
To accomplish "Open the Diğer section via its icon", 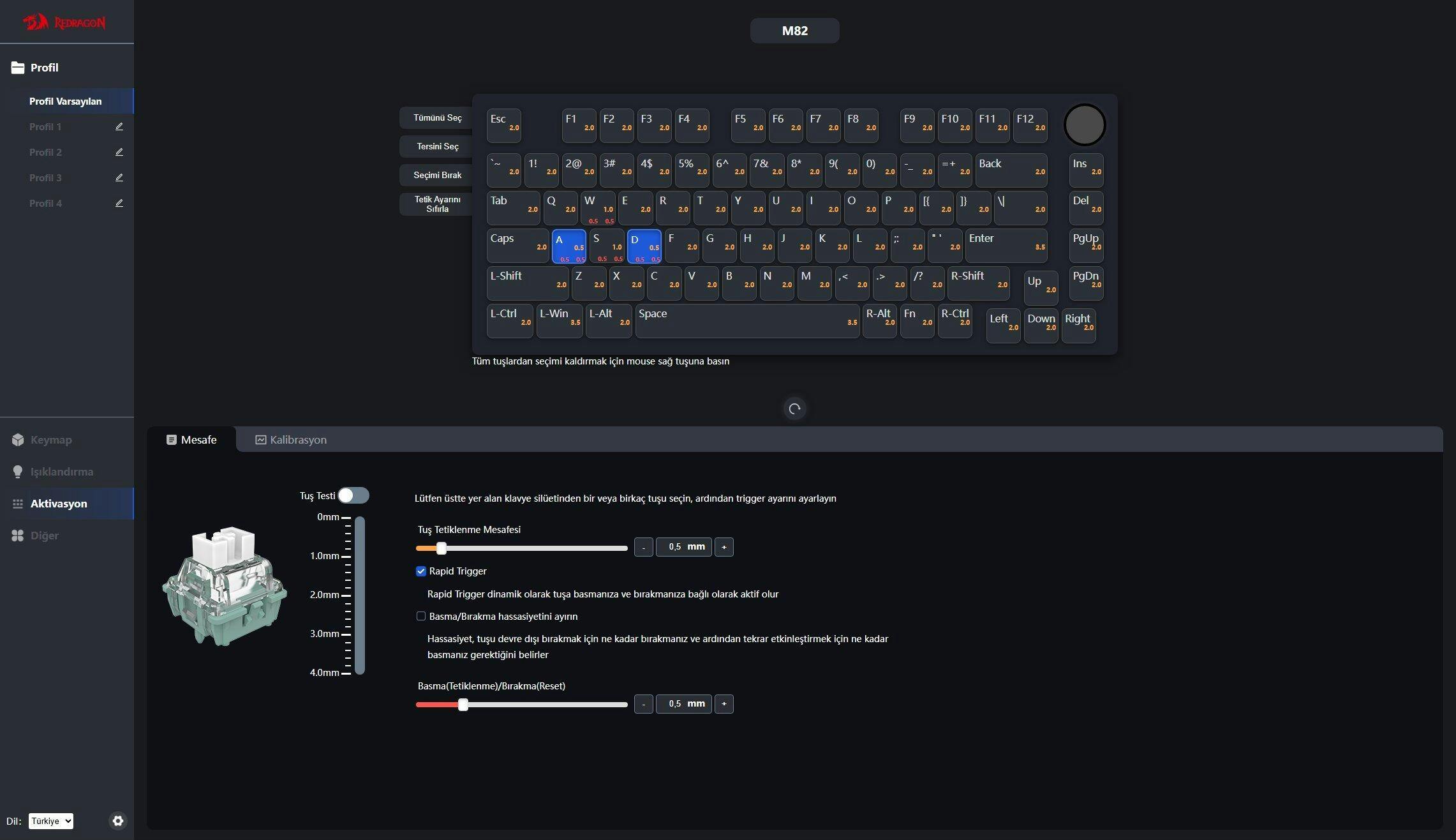I will [18, 536].
